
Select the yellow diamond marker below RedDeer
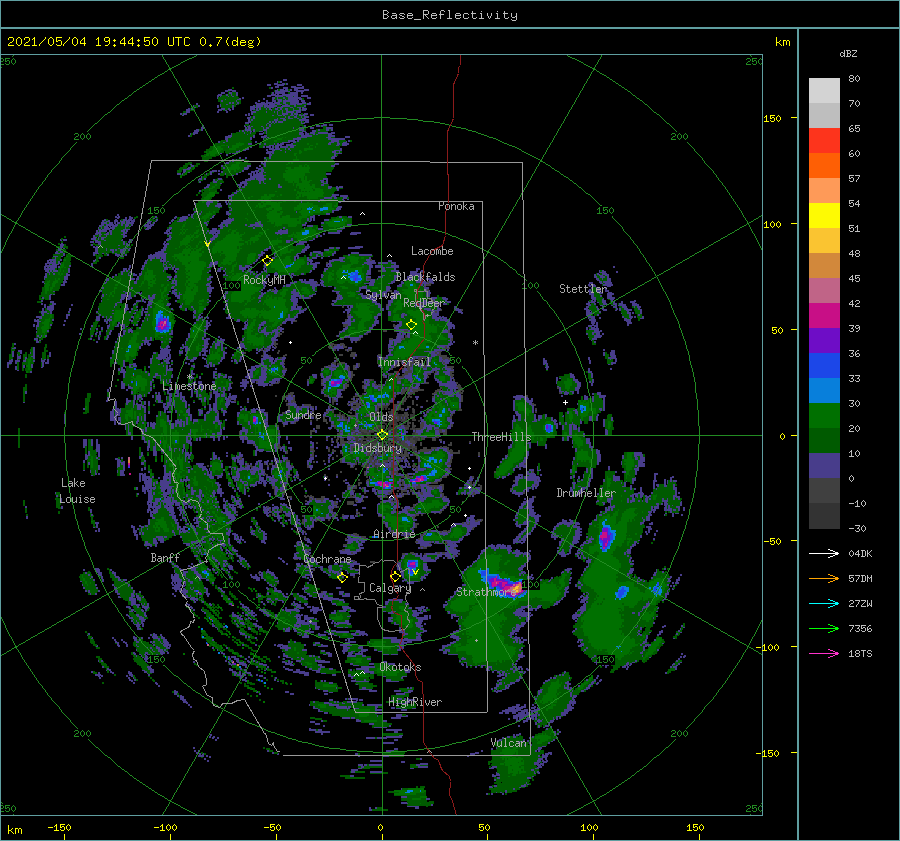click(x=411, y=325)
